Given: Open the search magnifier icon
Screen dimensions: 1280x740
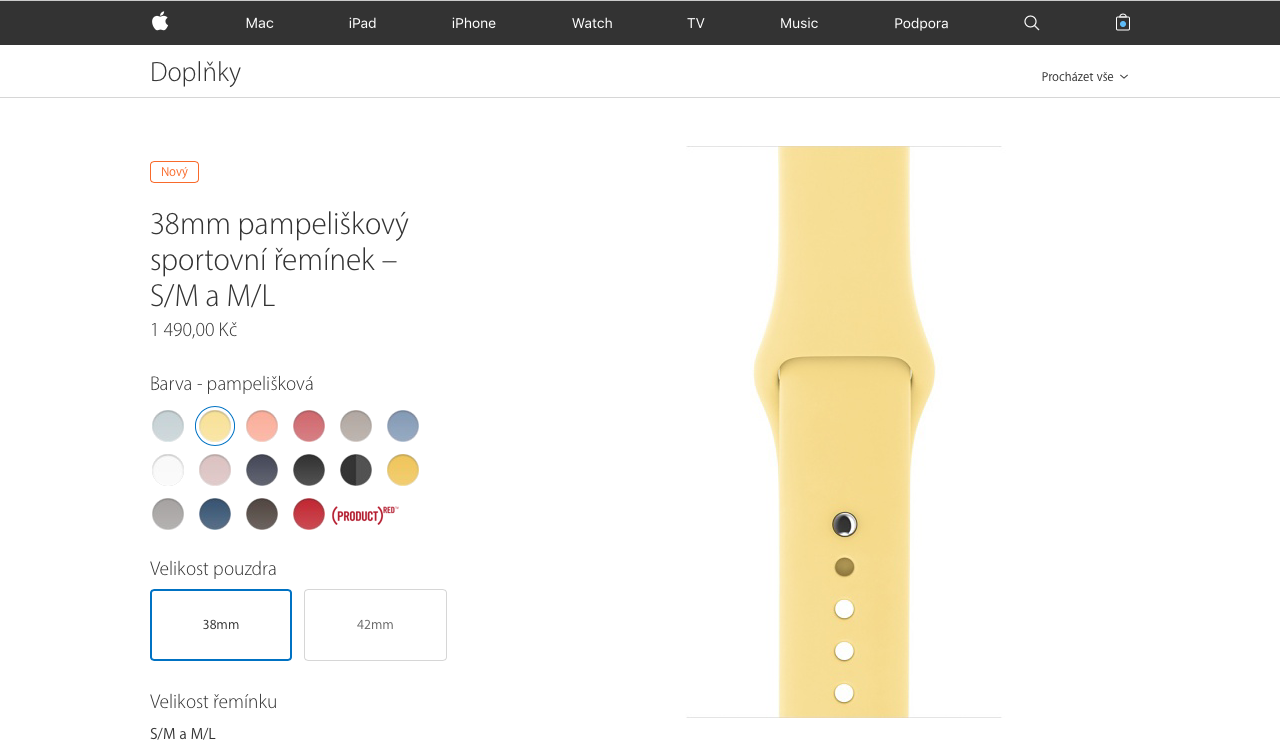Looking at the screenshot, I should click(x=1032, y=23).
